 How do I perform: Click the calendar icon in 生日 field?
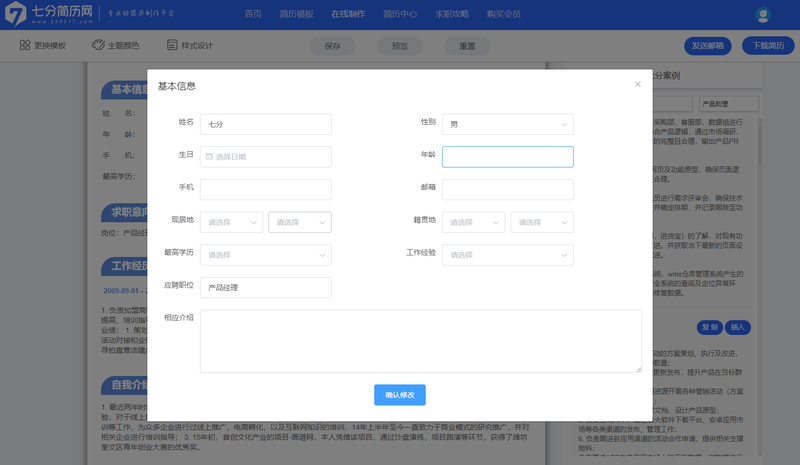tap(209, 157)
